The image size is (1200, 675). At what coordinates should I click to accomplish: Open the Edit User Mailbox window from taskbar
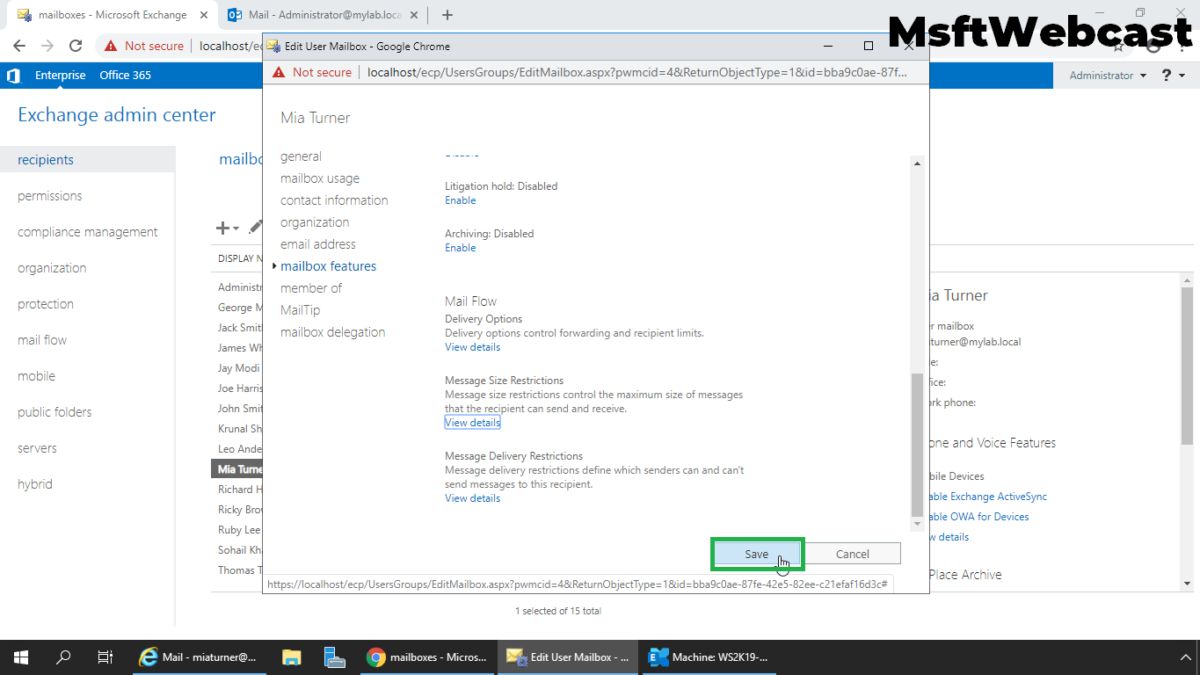(x=568, y=657)
